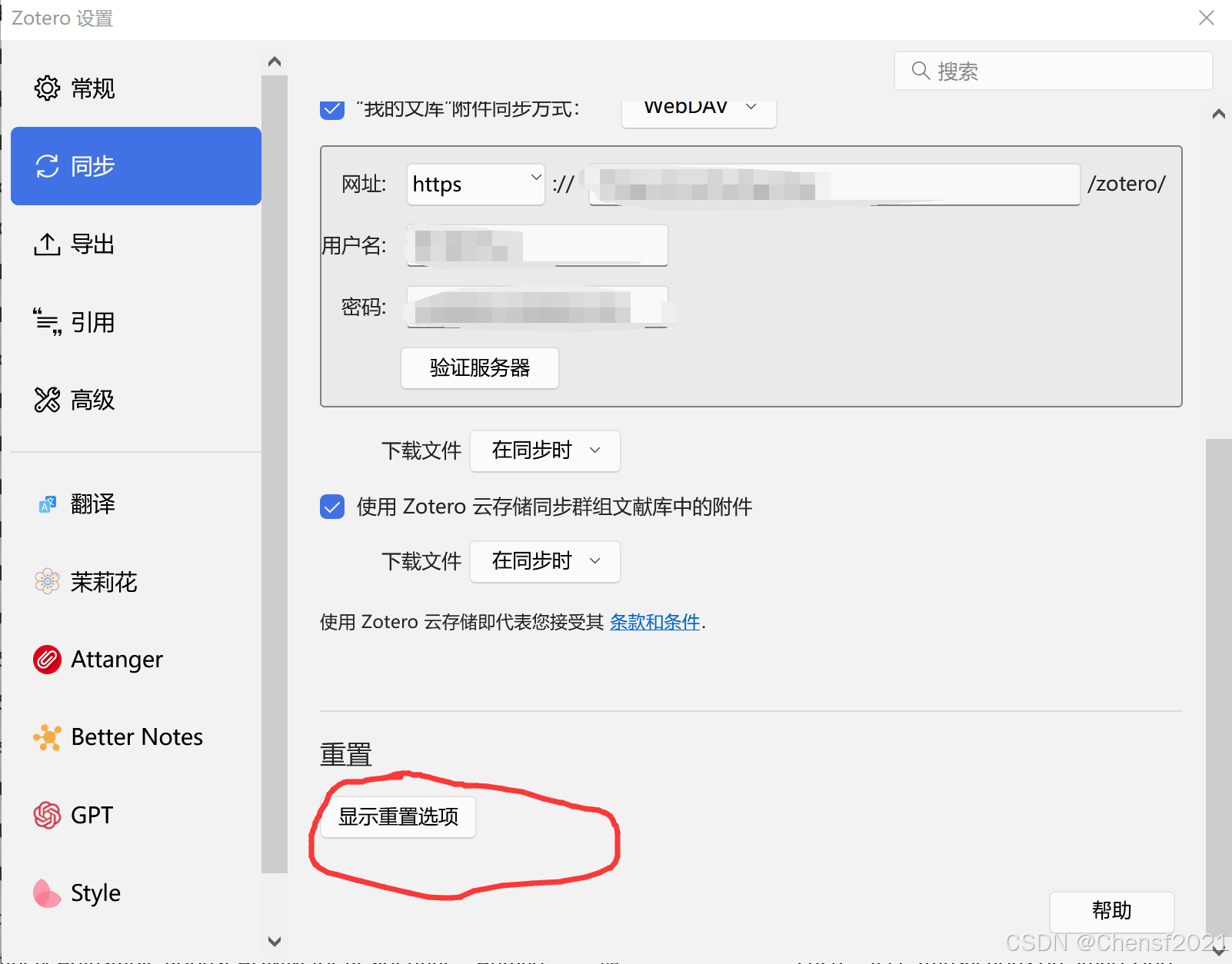
Task: Open the Better Notes preferences pane
Action: (136, 737)
